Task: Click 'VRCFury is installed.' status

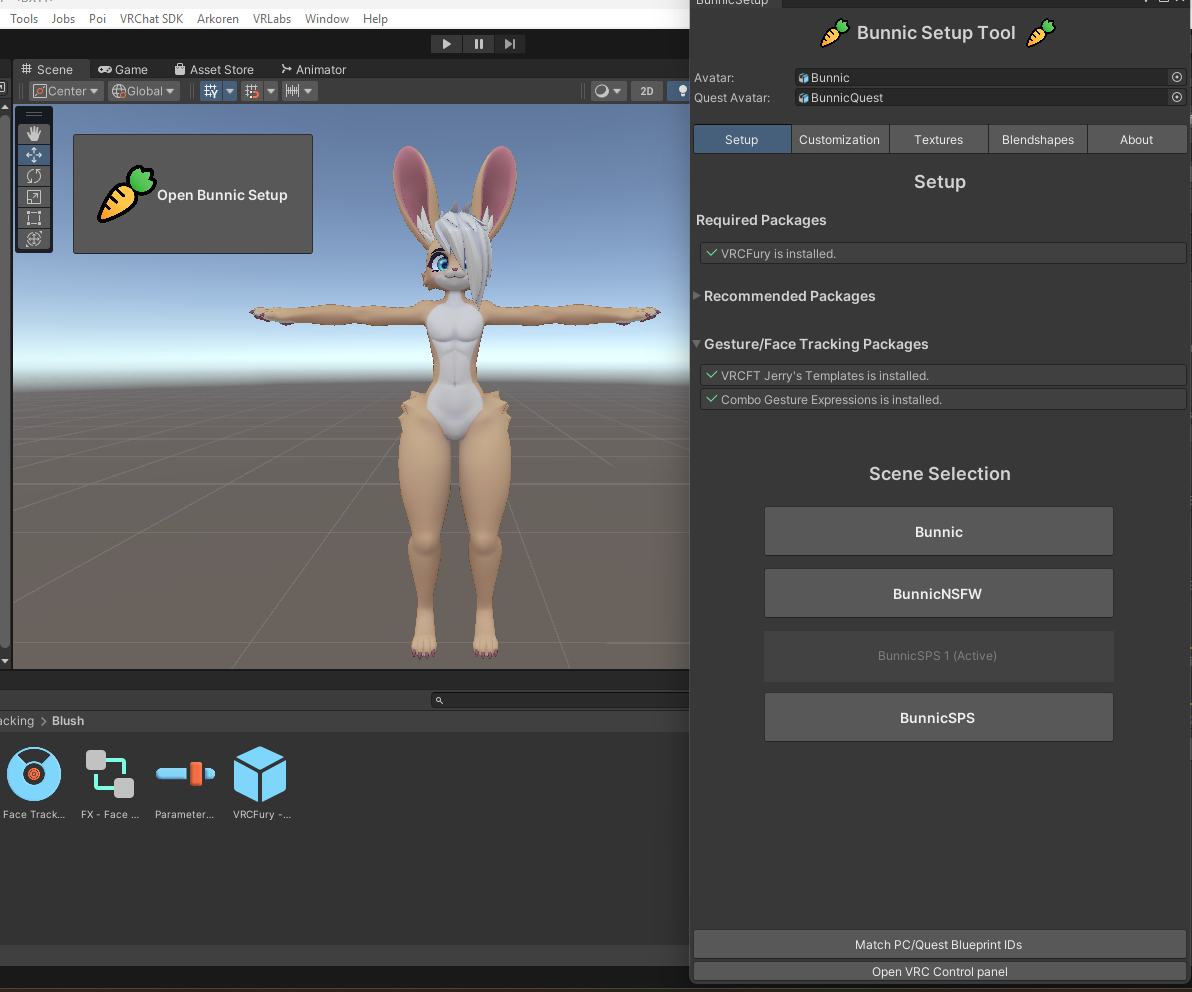Action: point(943,253)
